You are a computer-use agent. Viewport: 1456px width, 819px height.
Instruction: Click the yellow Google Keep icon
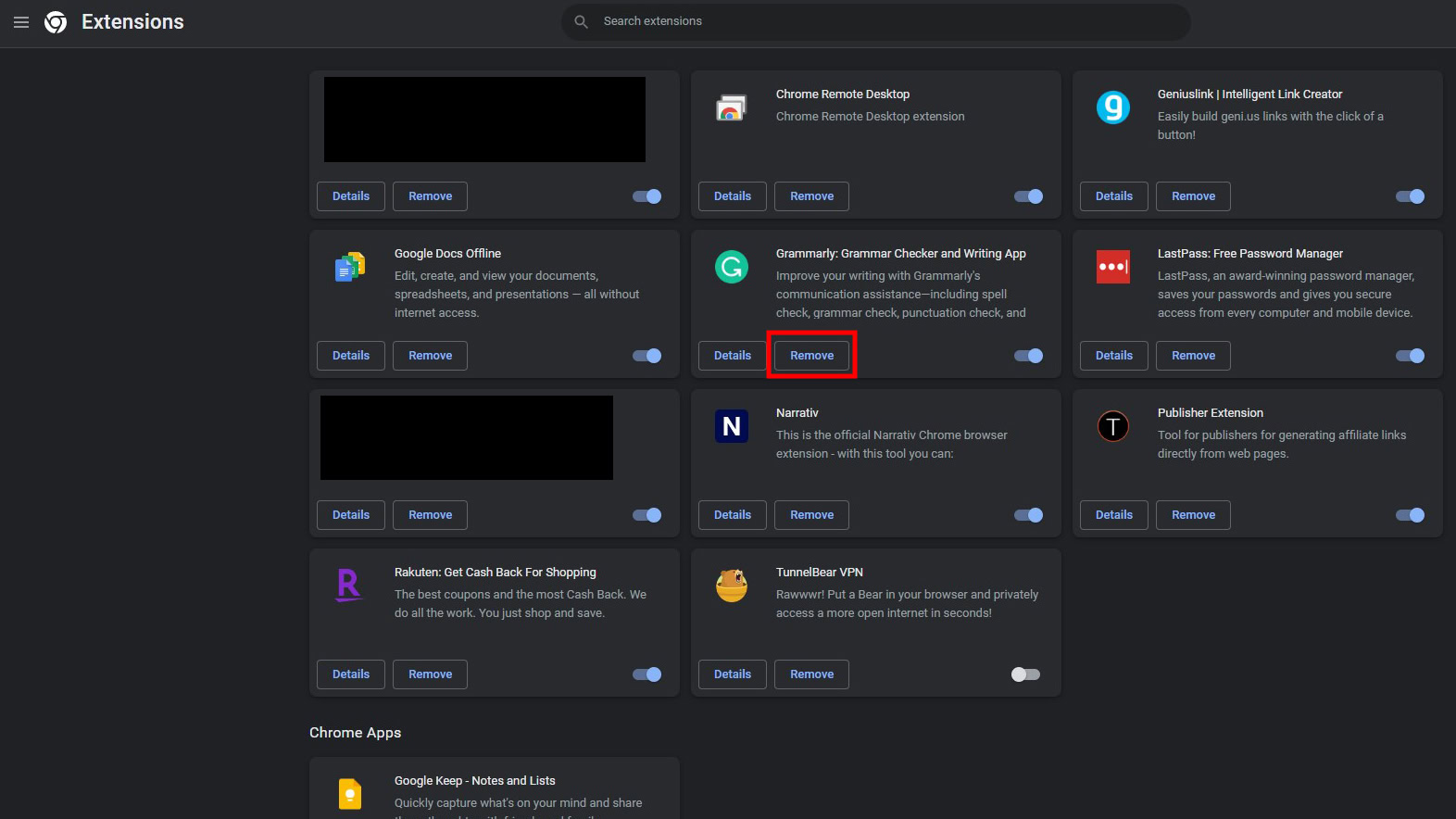click(x=350, y=794)
